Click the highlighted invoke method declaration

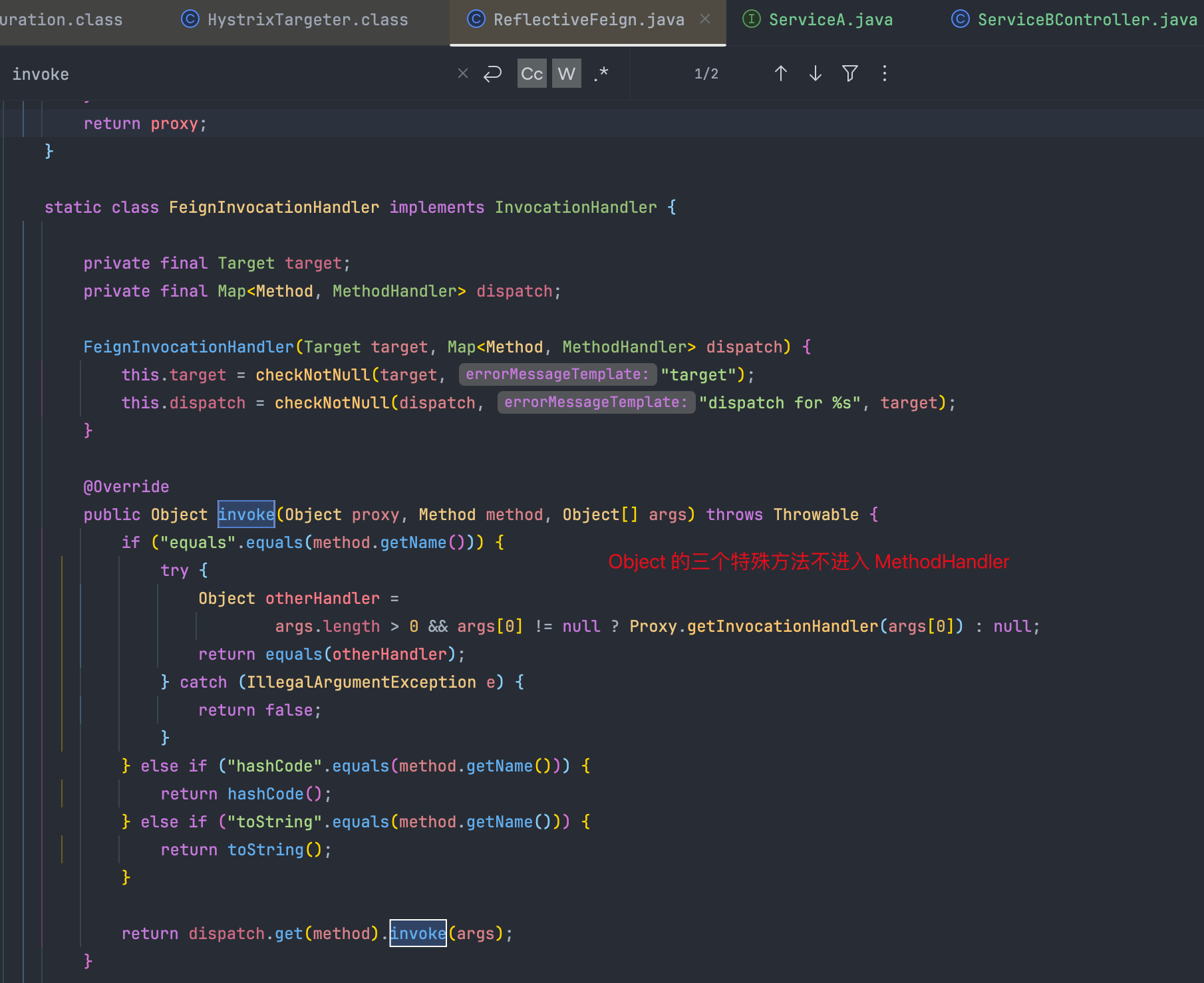coord(246,514)
